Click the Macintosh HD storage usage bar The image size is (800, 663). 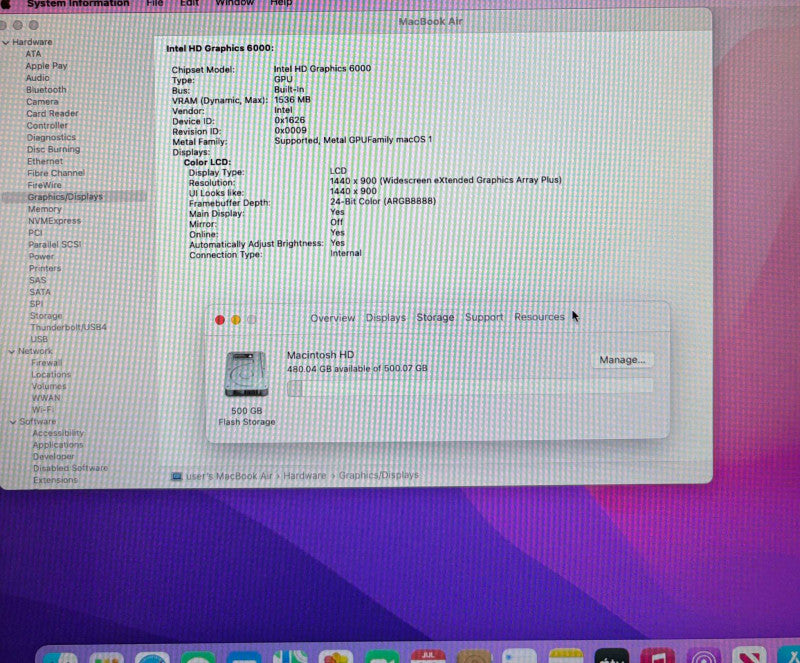point(469,387)
